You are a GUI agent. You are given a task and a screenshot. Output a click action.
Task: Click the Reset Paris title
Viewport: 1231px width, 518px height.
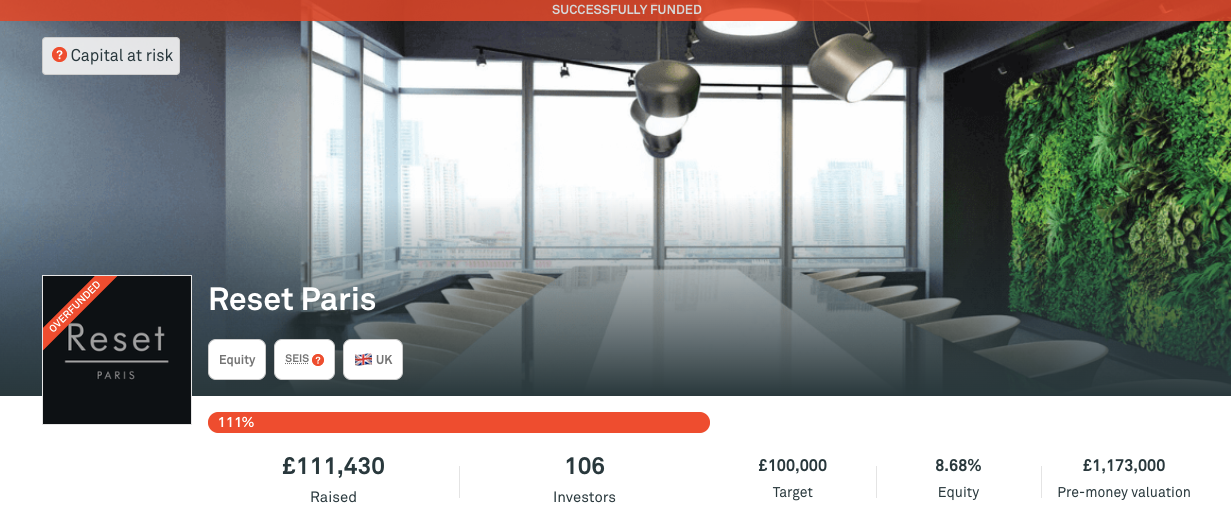(x=292, y=299)
